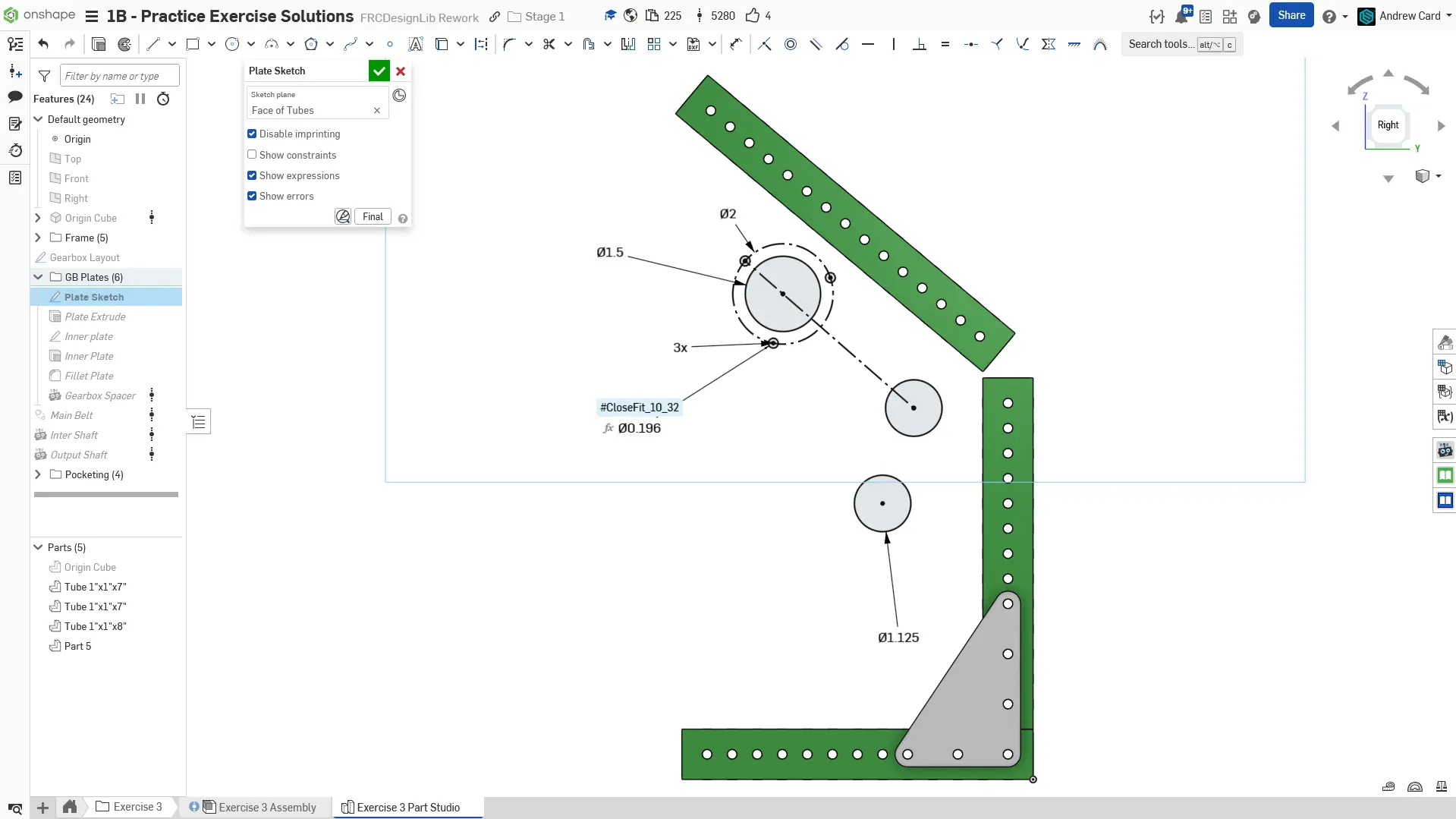Viewport: 1456px width, 819px height.
Task: Open the filter icon in feature list
Action: 45,76
